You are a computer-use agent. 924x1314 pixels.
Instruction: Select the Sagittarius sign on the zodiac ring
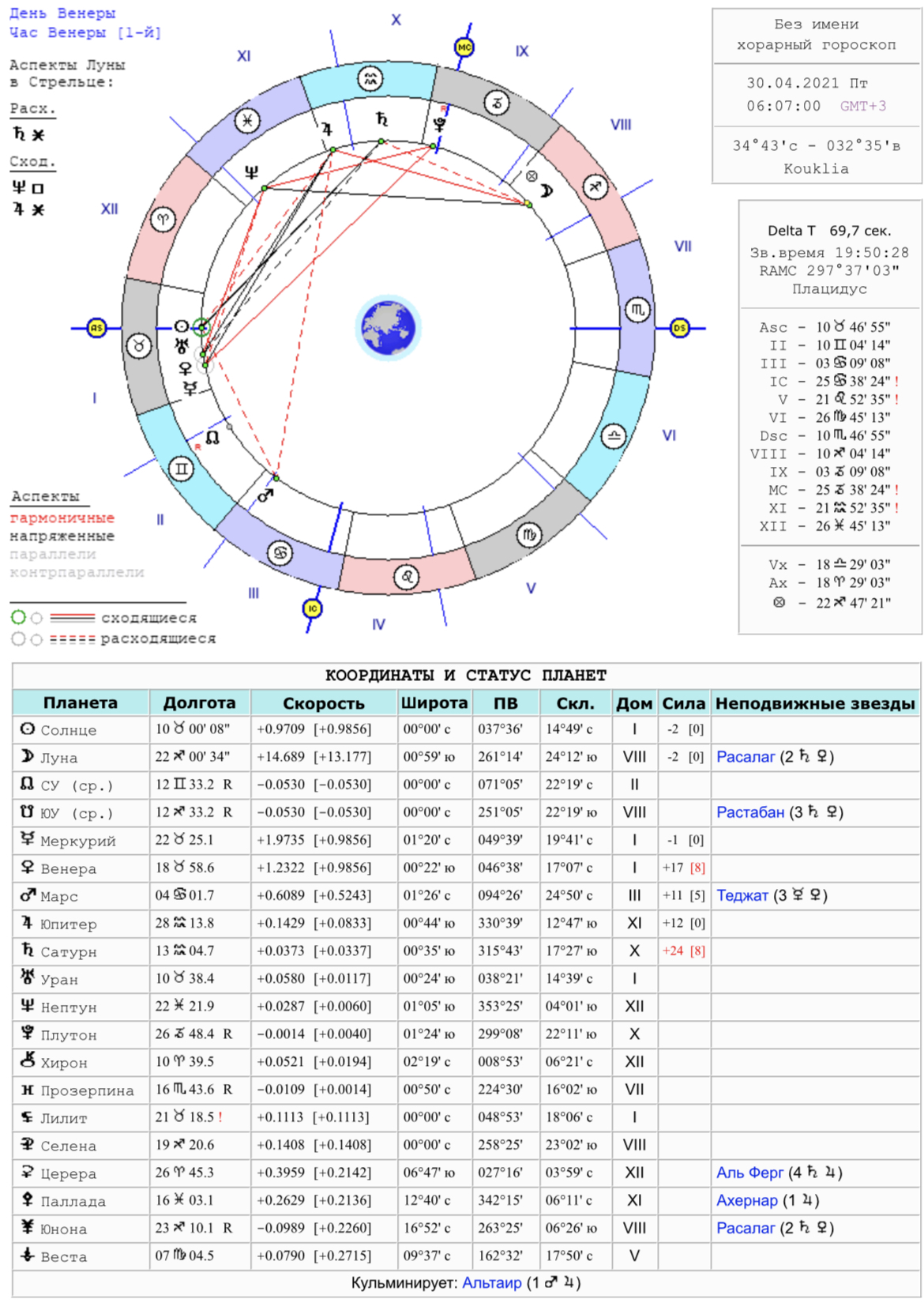(595, 187)
